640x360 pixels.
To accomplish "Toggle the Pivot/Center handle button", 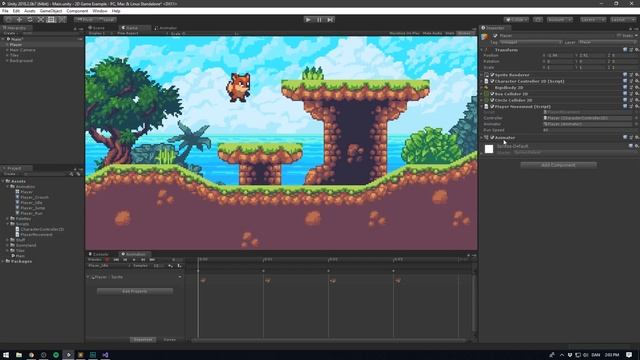I will pos(85,20).
